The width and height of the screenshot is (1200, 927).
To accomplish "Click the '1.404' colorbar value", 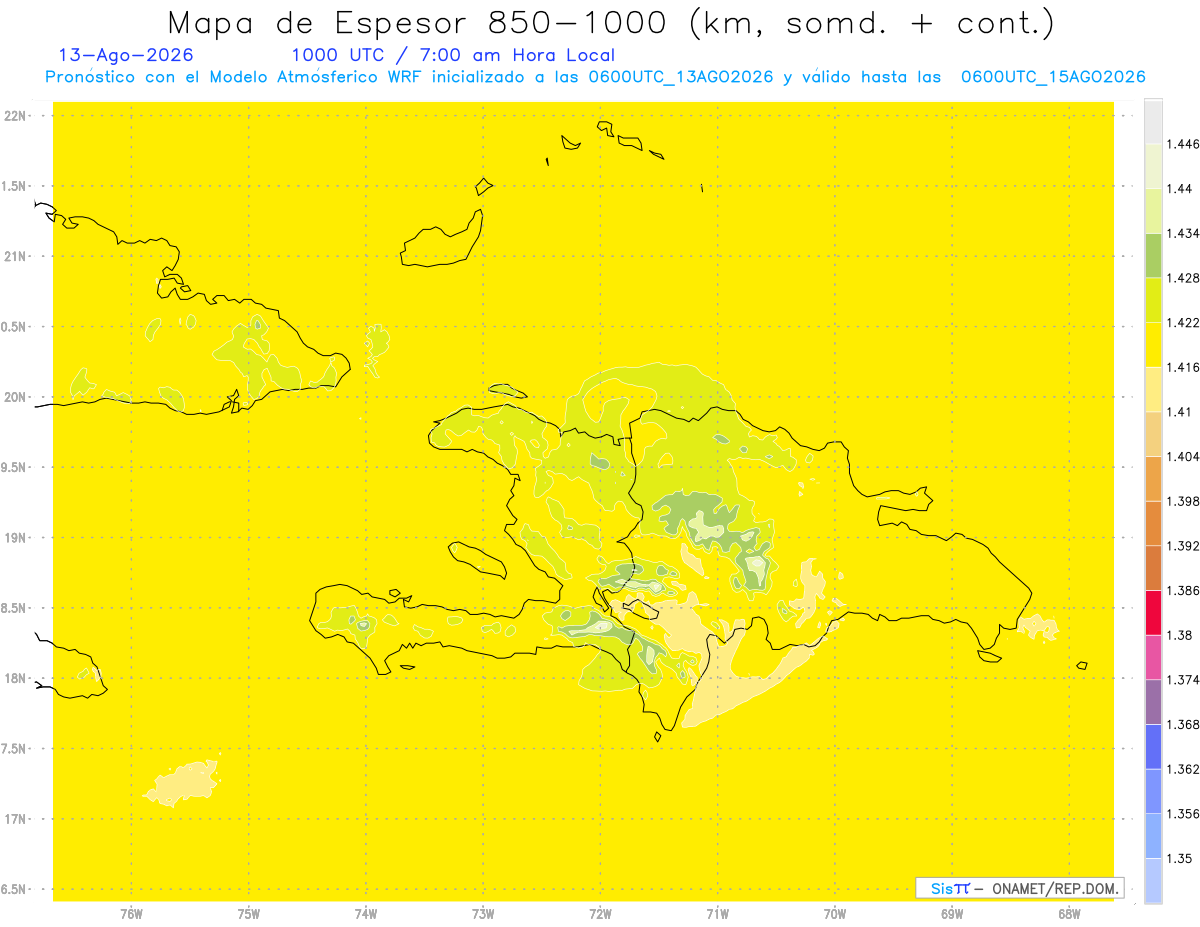I will [x=1185, y=456].
